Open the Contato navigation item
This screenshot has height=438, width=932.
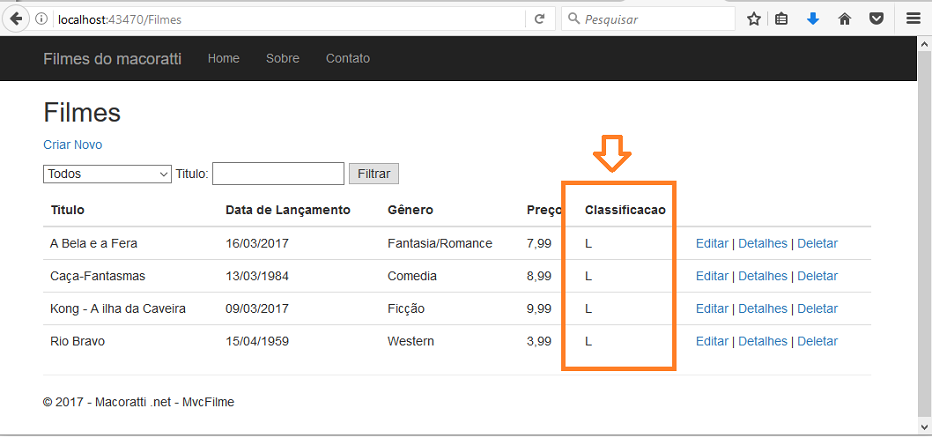pyautogui.click(x=348, y=58)
